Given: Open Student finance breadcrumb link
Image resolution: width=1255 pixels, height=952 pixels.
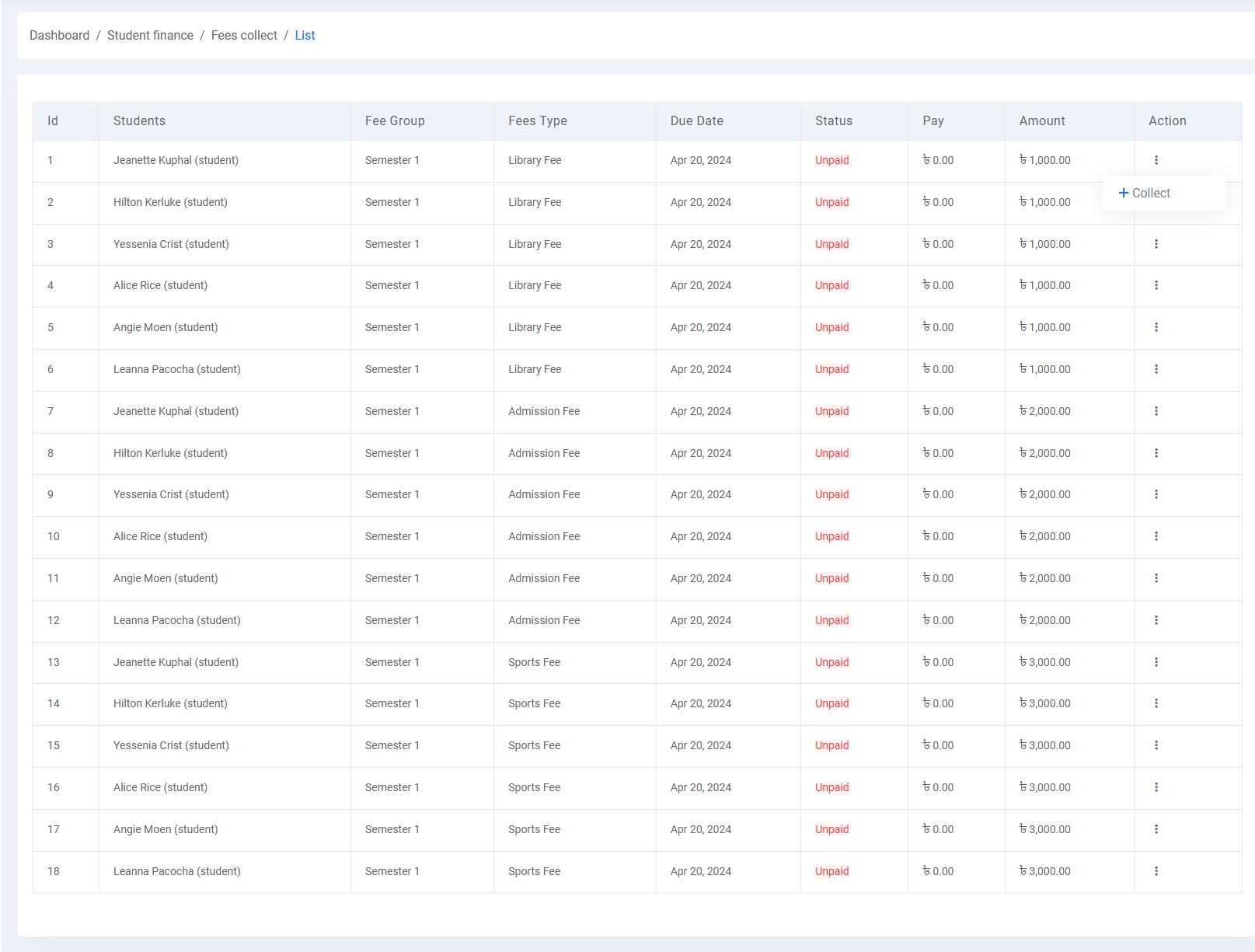Looking at the screenshot, I should pos(150,36).
